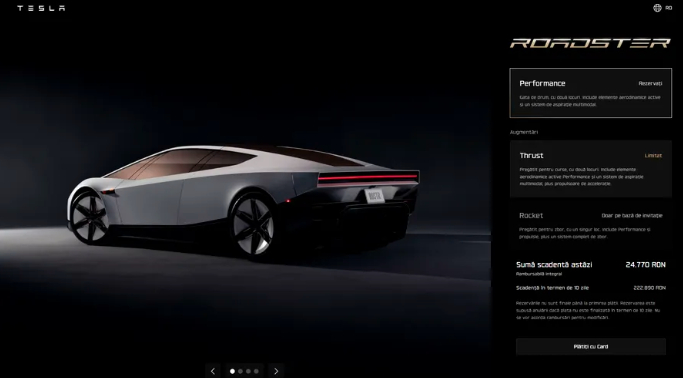Click 'Sumă scadentă astăzi' text
This screenshot has height=378, width=683.
point(554,265)
